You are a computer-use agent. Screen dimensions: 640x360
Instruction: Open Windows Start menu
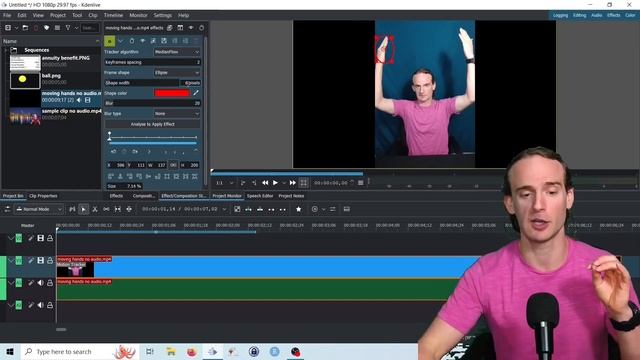coord(10,351)
